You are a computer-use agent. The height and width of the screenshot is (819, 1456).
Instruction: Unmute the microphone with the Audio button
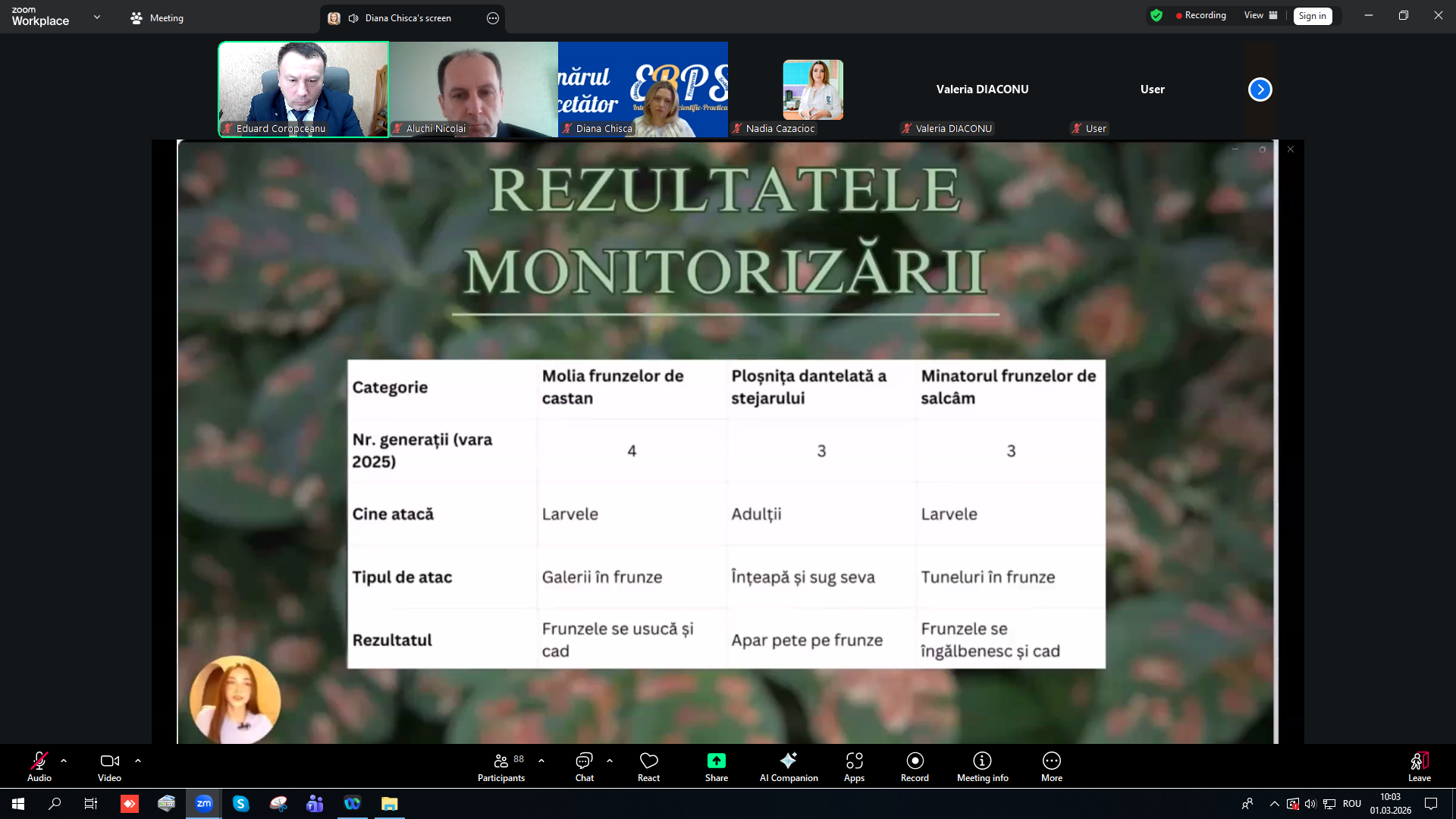pyautogui.click(x=39, y=765)
